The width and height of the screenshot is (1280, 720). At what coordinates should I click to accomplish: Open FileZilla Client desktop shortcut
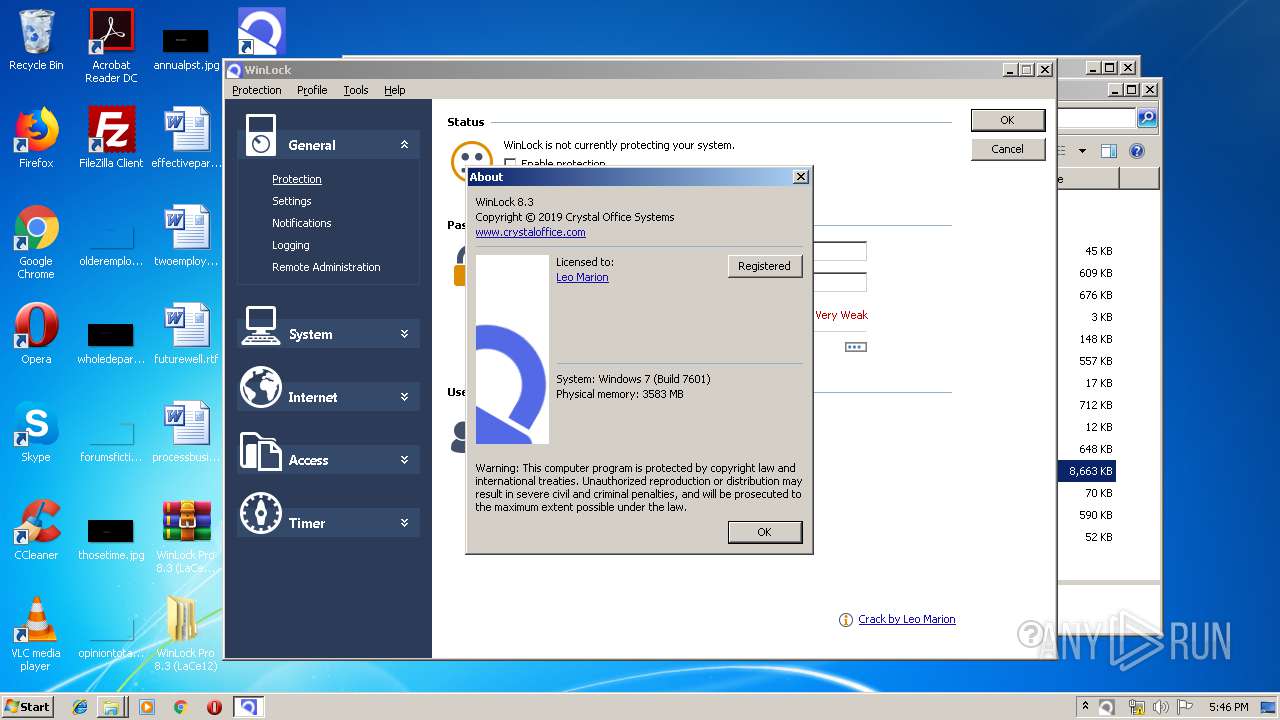tap(111, 138)
